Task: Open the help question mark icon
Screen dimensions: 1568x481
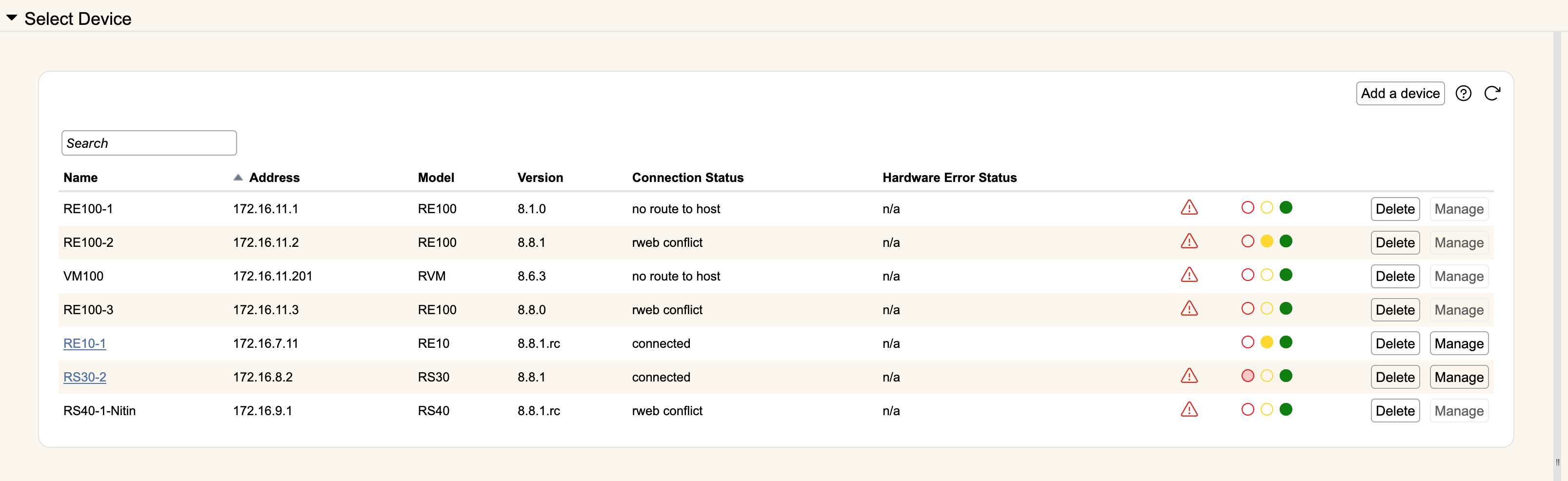Action: [1463, 93]
